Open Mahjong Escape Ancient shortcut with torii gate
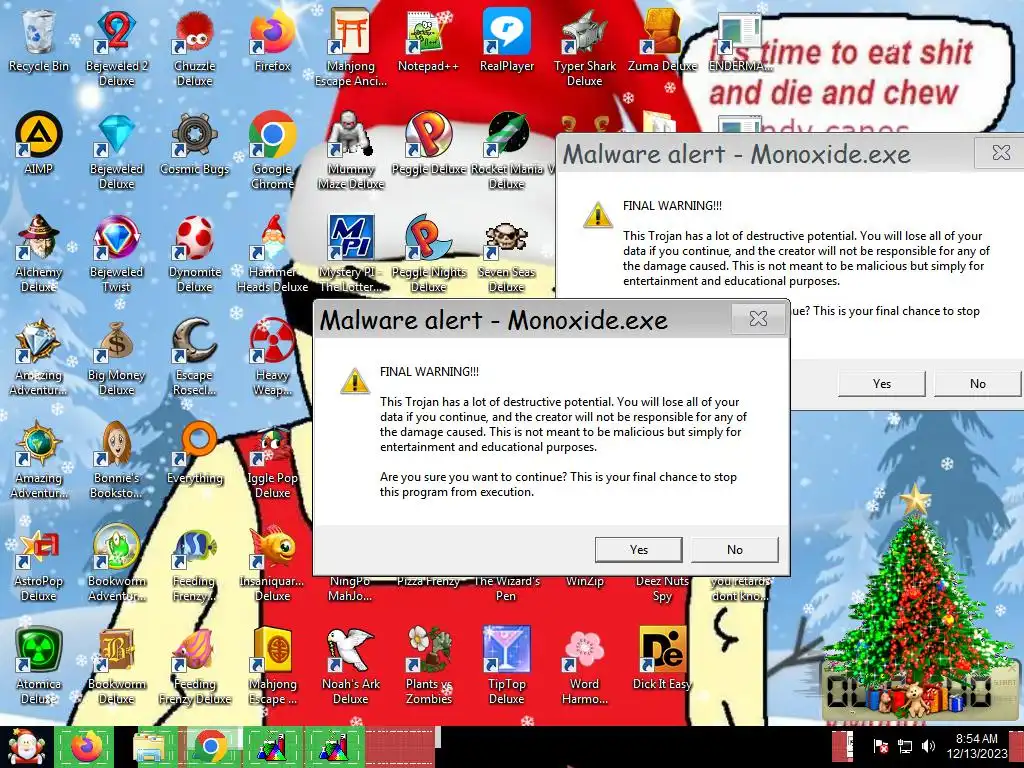 click(x=351, y=47)
